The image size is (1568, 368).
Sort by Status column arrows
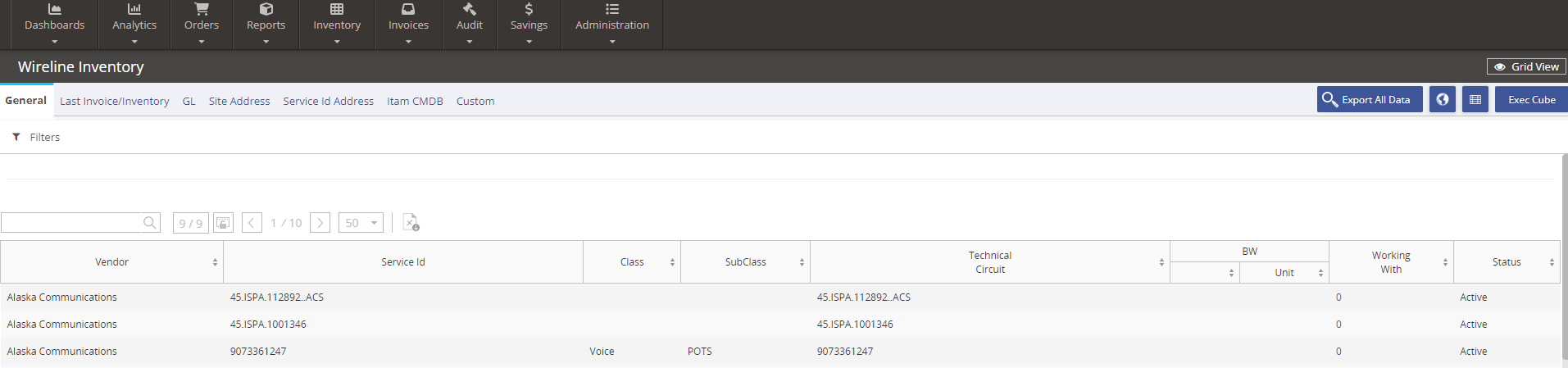pos(1552,262)
